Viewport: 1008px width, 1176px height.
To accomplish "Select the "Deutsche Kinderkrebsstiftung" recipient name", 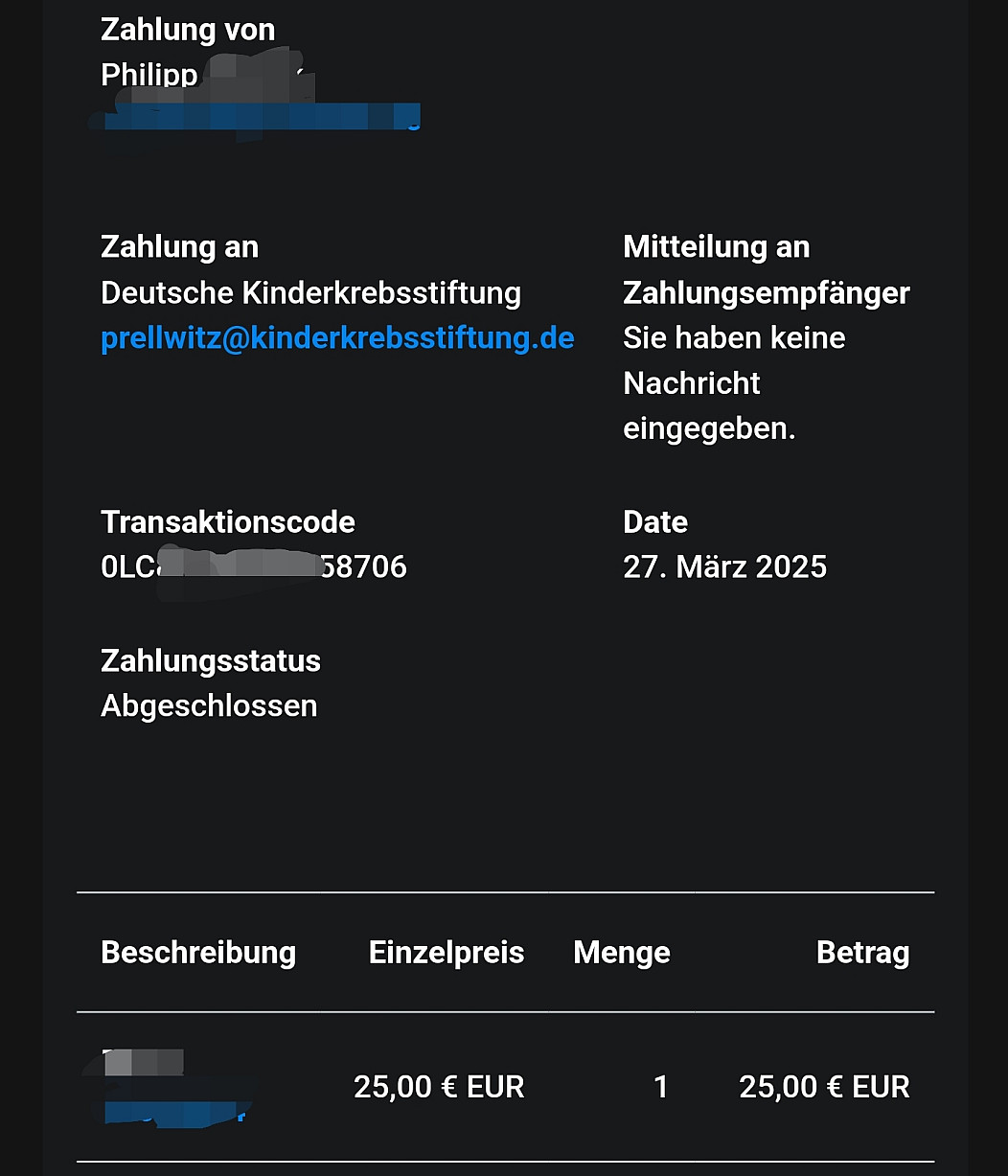I will (x=310, y=292).
